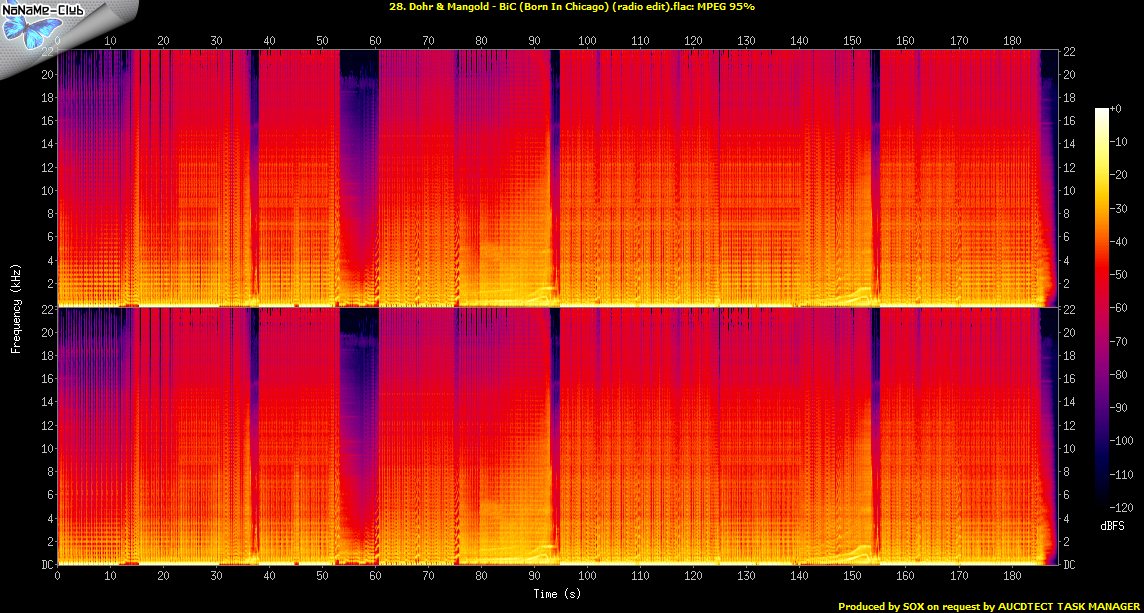Click the DC label at bottom-left of lower channel

47,565
